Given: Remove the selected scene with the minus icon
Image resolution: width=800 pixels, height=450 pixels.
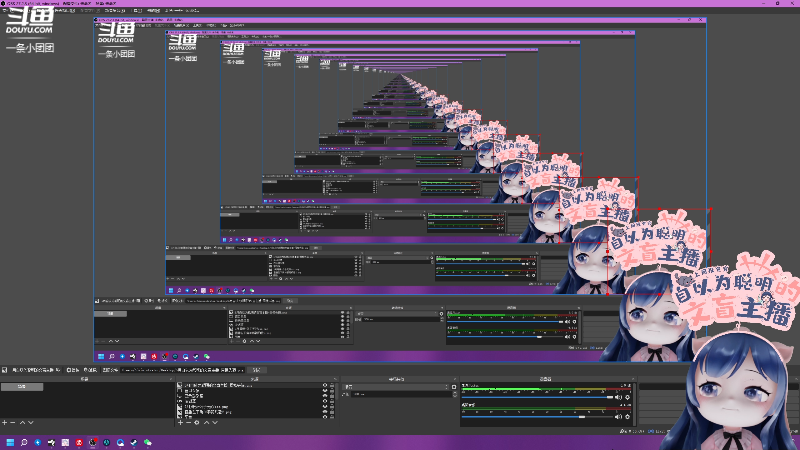Looking at the screenshot, I should pyautogui.click(x=13, y=422).
